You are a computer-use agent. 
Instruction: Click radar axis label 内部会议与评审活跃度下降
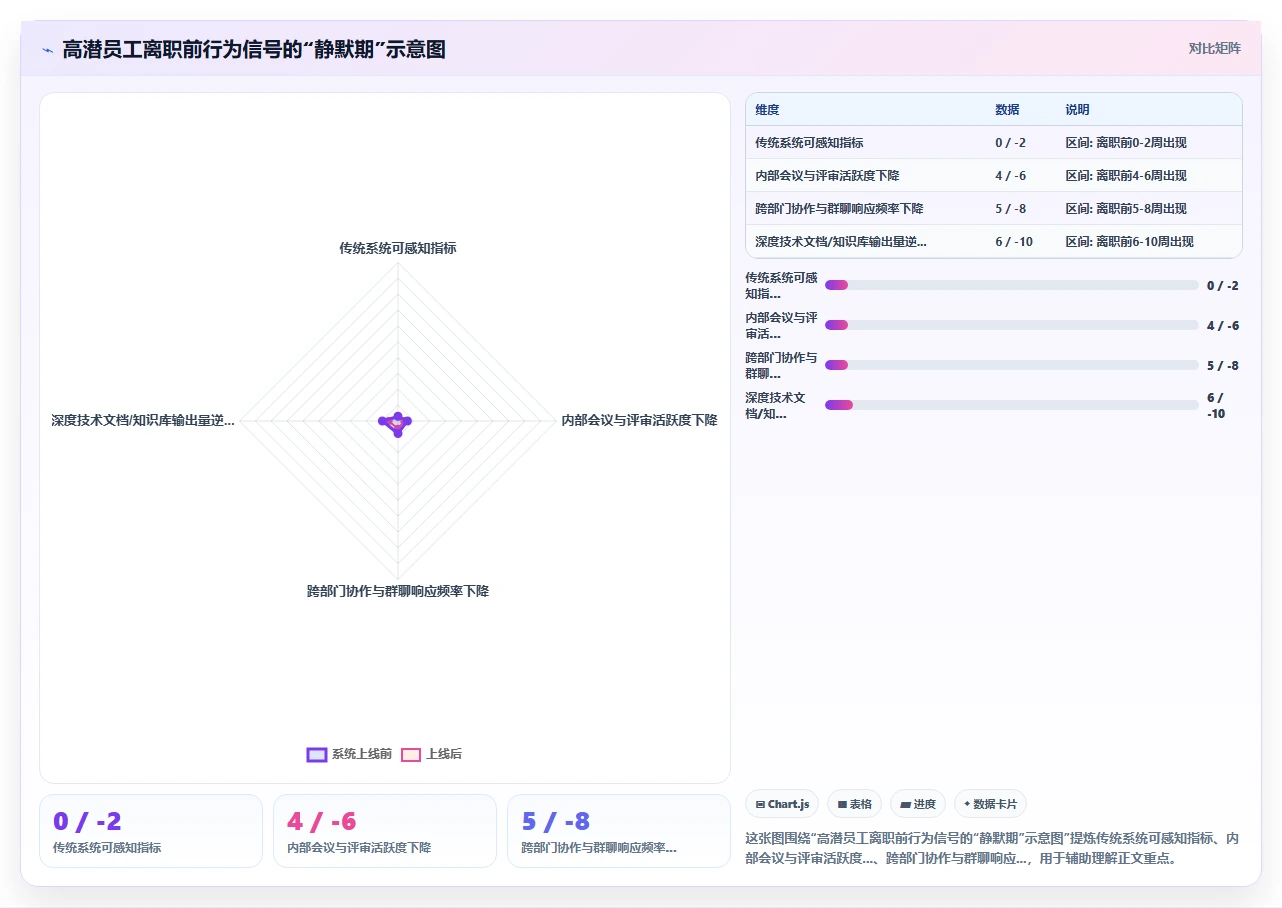640,420
